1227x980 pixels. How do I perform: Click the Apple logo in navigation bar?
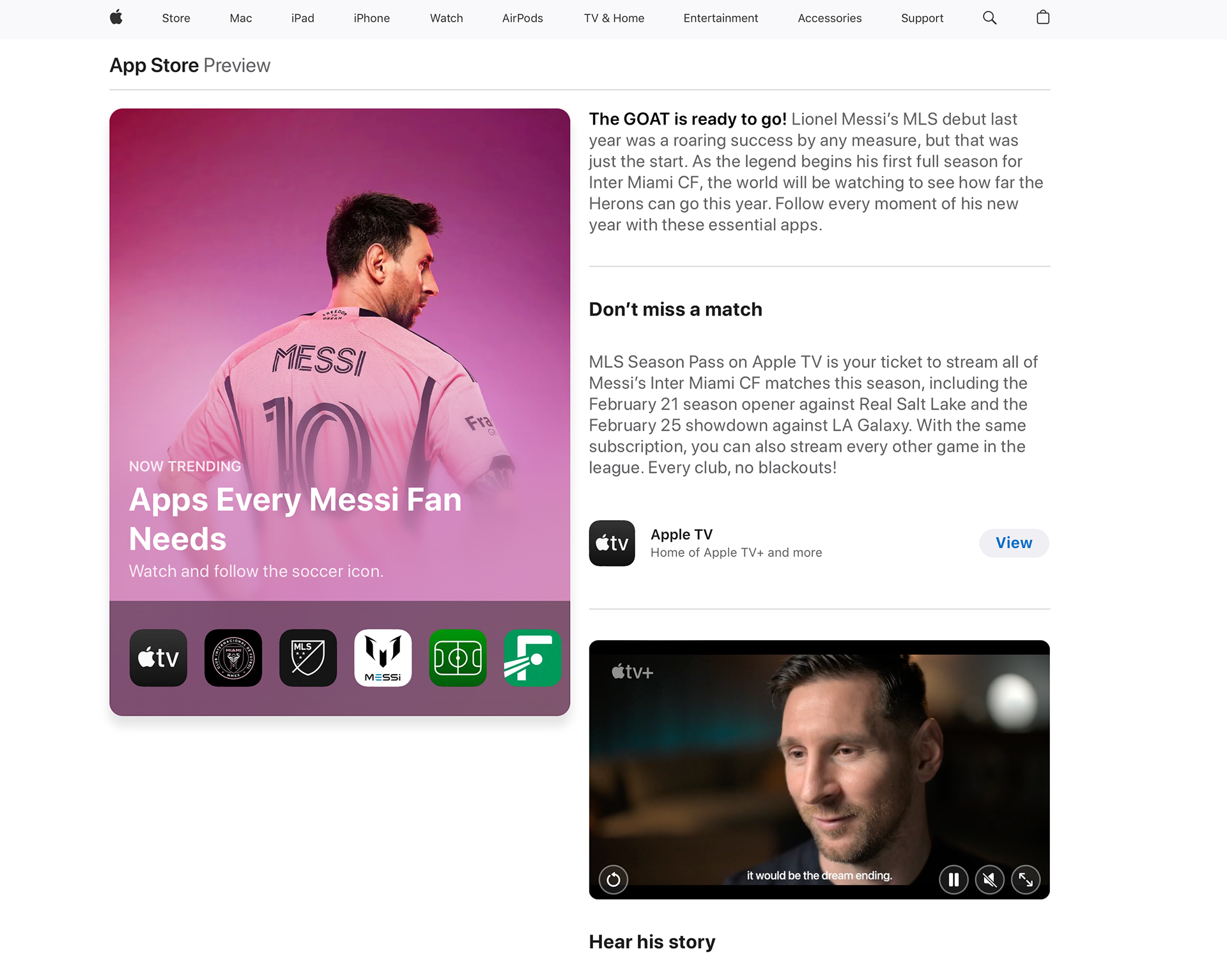point(116,17)
